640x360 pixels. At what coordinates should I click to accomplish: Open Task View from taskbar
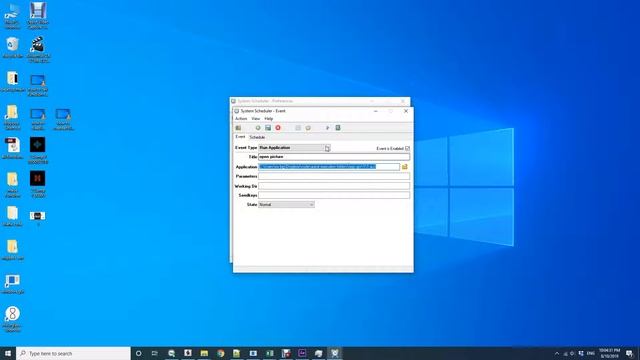(x=155, y=353)
